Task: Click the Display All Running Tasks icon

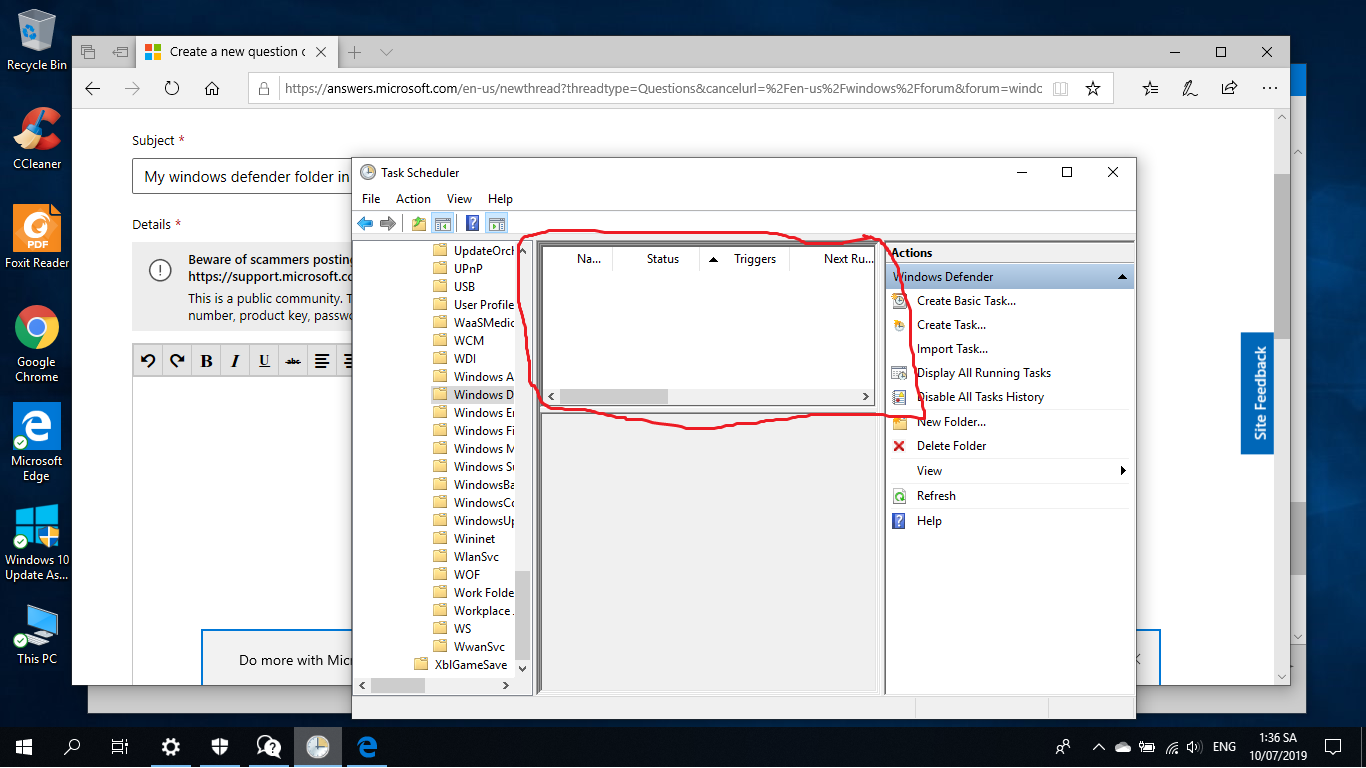Action: click(x=899, y=373)
